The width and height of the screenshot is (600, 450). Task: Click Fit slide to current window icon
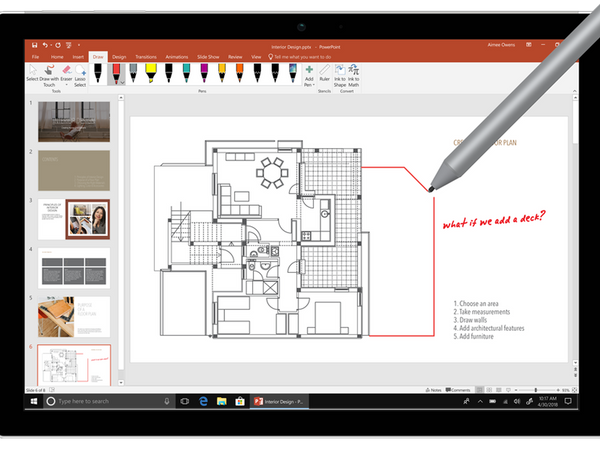click(574, 390)
